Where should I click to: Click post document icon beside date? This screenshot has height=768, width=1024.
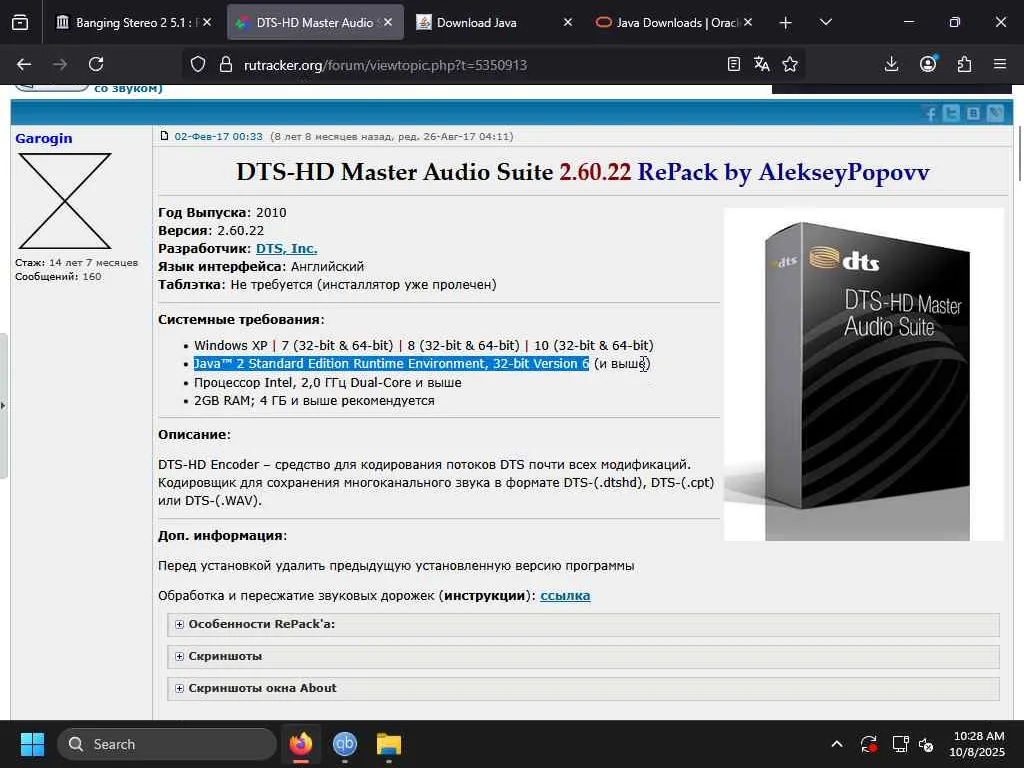tap(165, 136)
